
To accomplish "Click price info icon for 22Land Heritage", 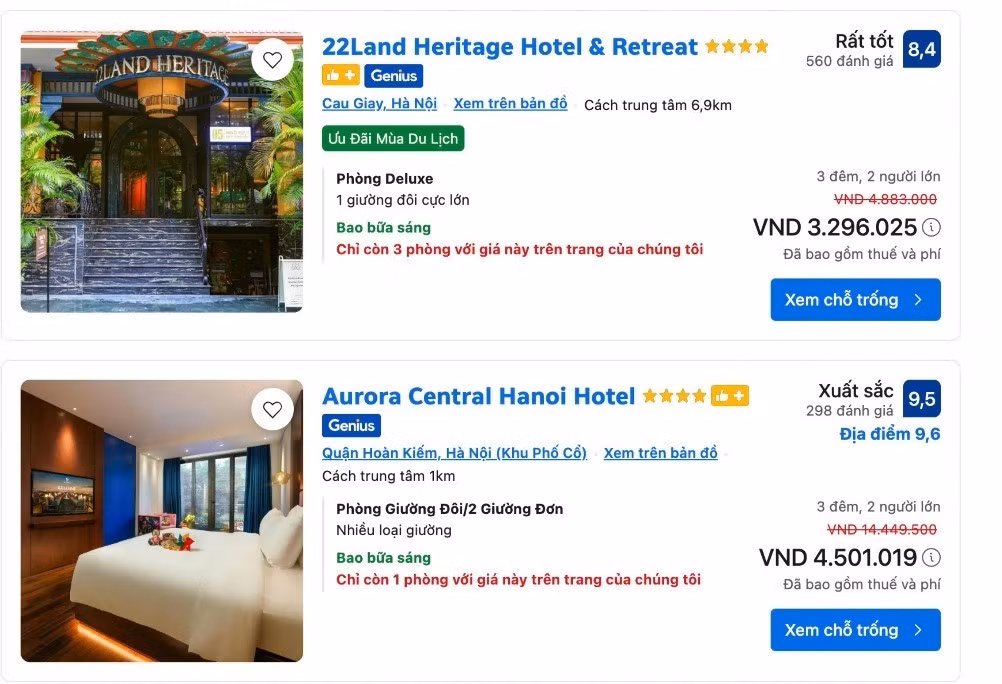I will [x=931, y=227].
